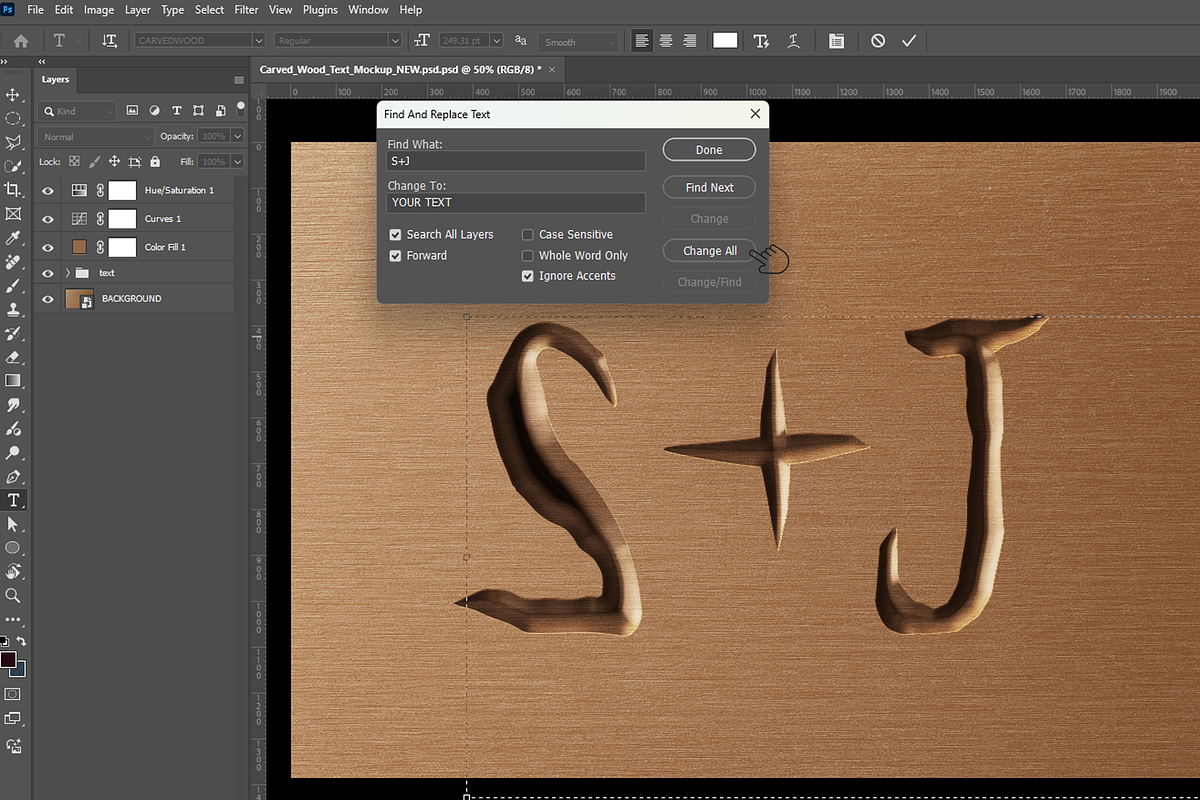Viewport: 1200px width, 800px height.
Task: Select the Crop tool
Action: (14, 190)
